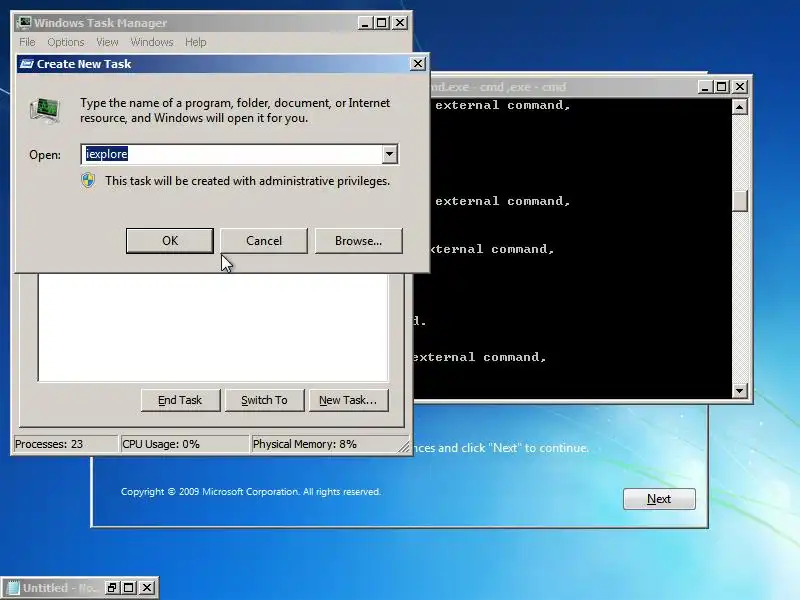800x600 pixels.
Task: Minimize the Windows Task Manager window
Action: point(365,23)
